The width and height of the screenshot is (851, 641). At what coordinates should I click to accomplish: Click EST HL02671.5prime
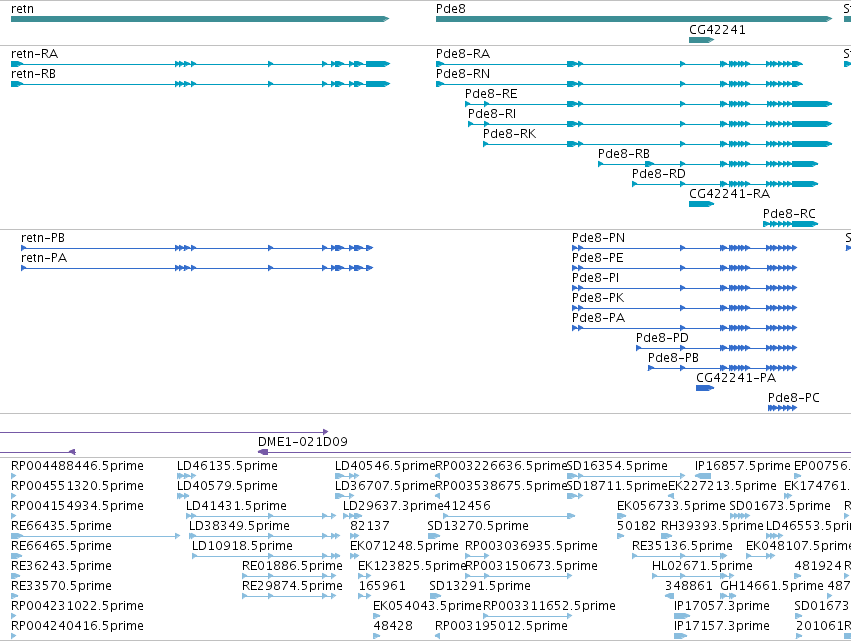(702, 566)
